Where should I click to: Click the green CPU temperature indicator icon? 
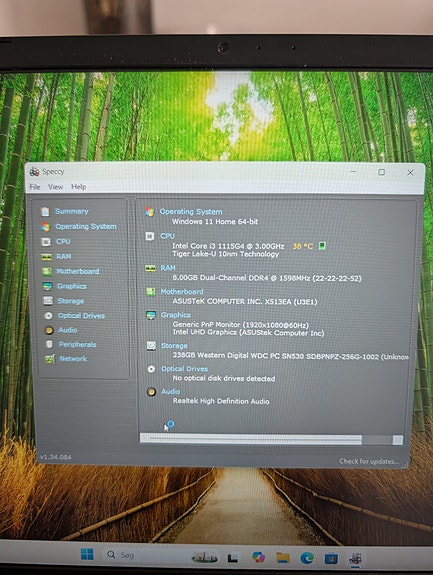(322, 245)
